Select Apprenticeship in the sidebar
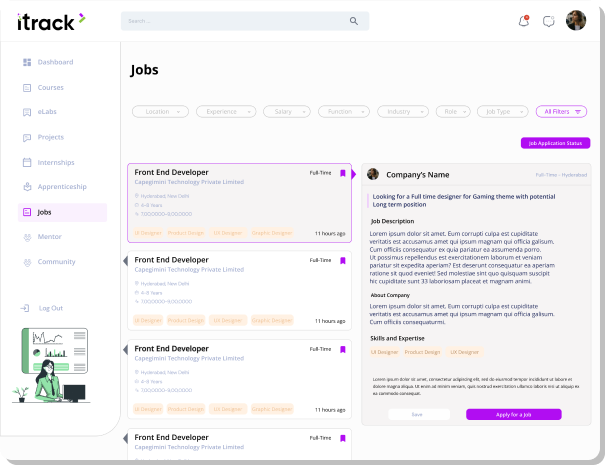This screenshot has width=605, height=465. pos(62,187)
